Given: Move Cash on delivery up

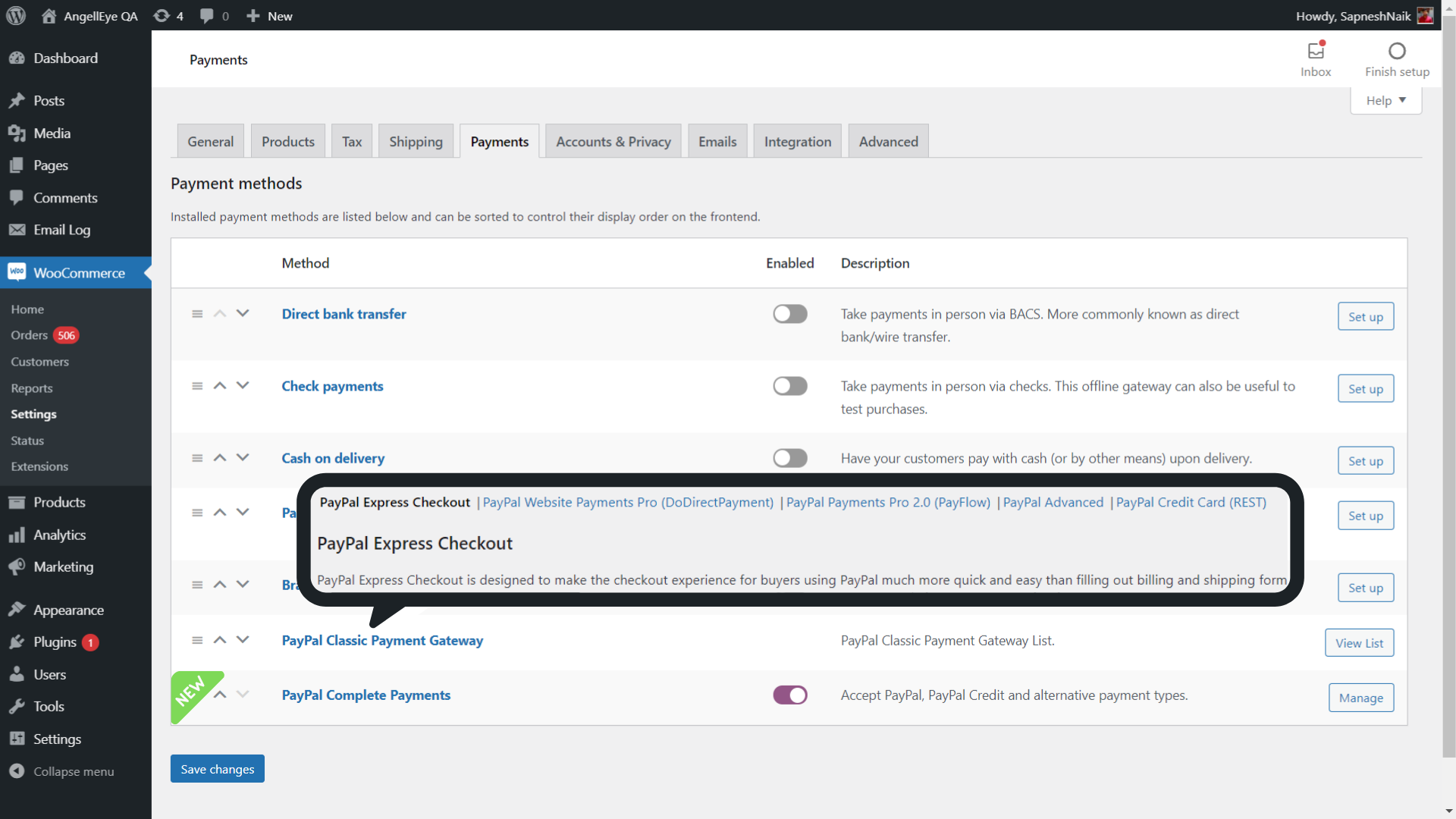Looking at the screenshot, I should [220, 457].
